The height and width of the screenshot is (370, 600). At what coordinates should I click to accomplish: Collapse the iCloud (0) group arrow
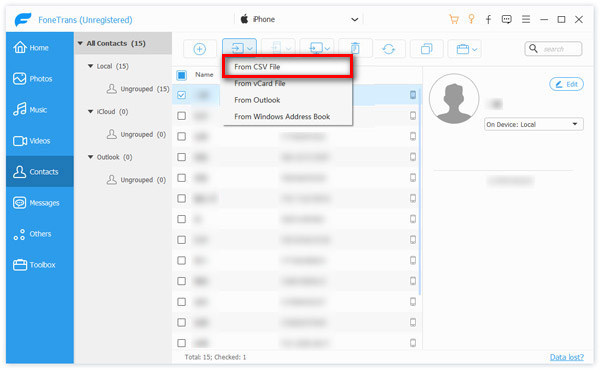pos(91,112)
